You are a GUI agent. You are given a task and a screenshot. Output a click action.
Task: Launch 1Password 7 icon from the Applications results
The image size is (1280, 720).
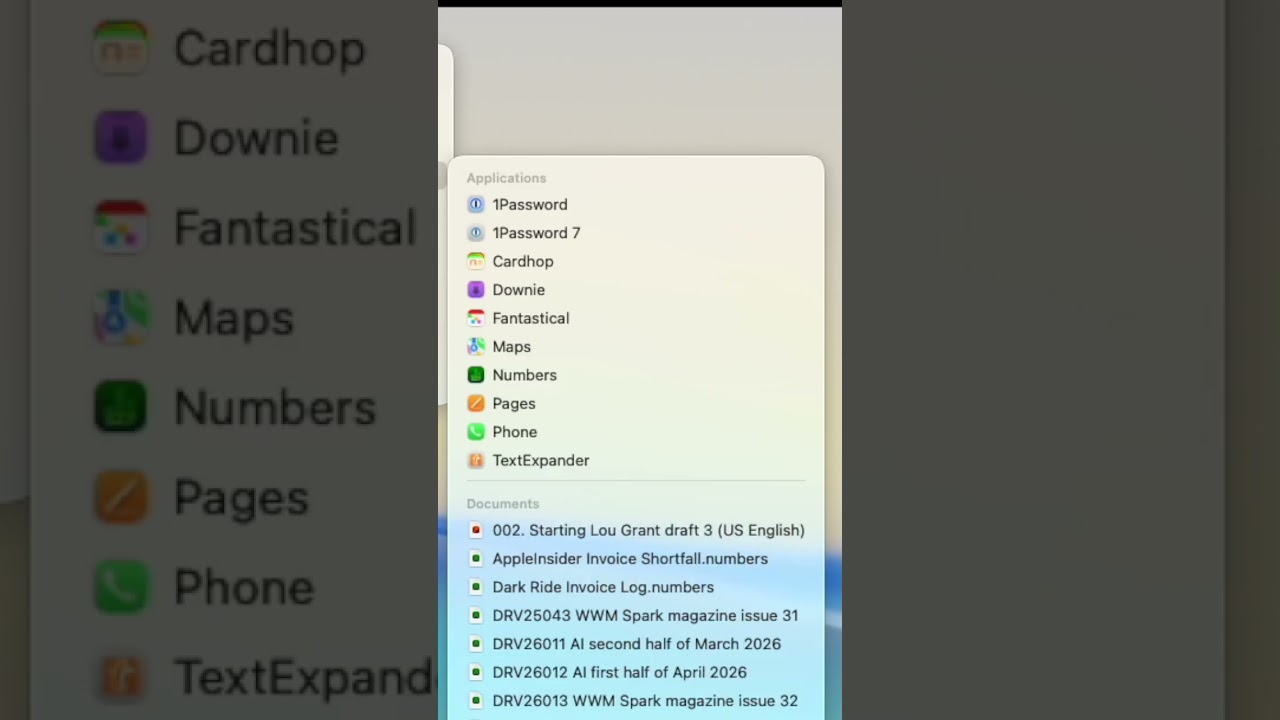[x=476, y=233]
